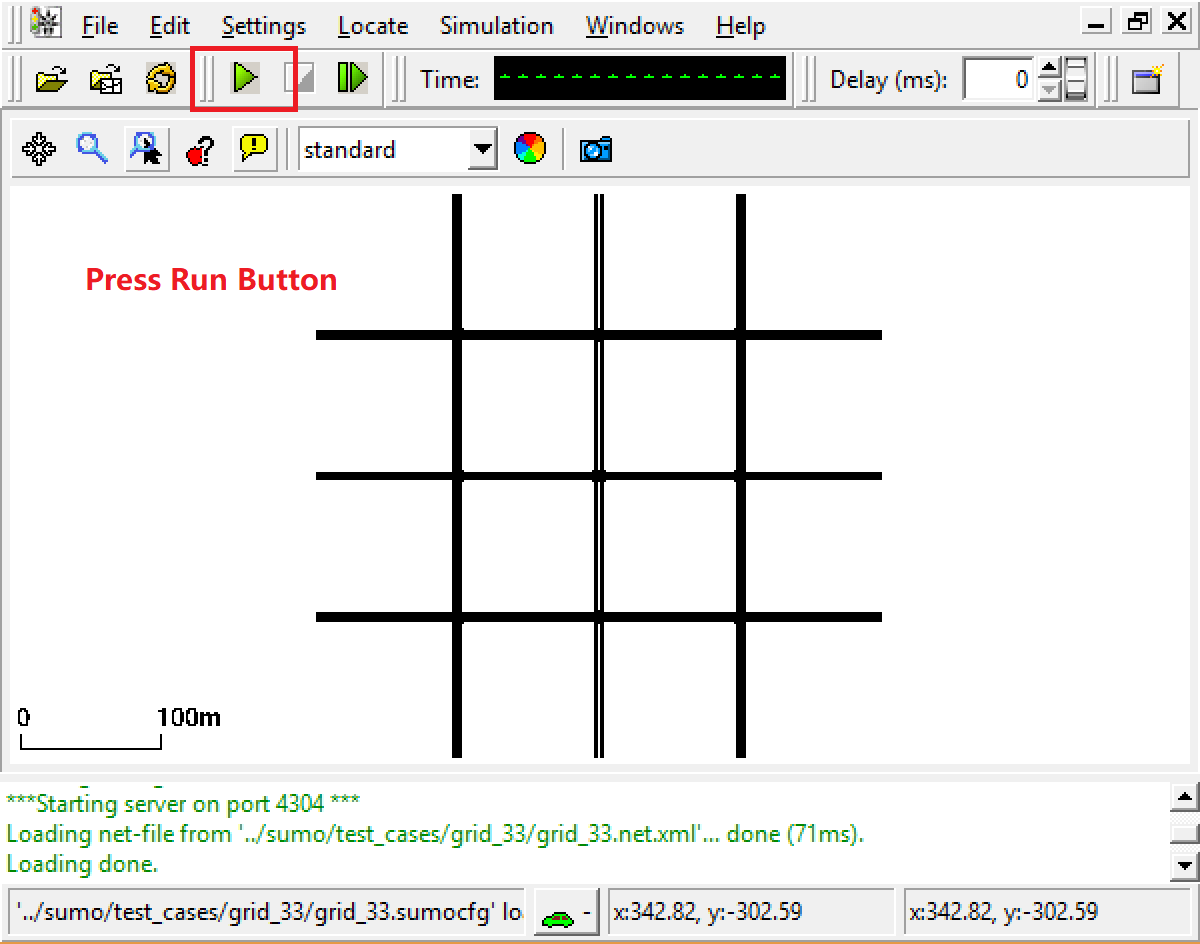Toggle tooltip display button

(255, 150)
